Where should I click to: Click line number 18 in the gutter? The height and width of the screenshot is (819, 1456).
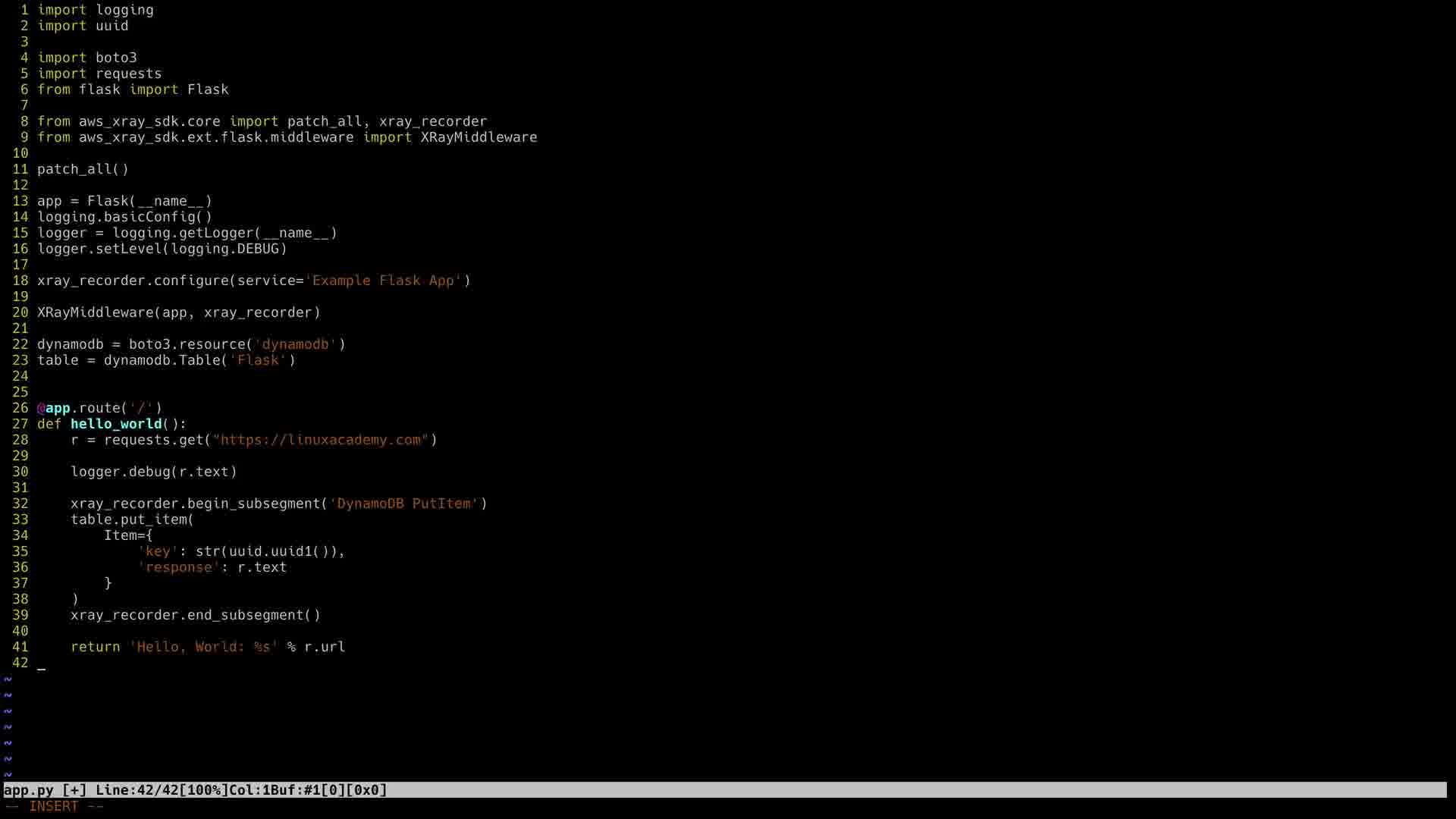(20, 281)
